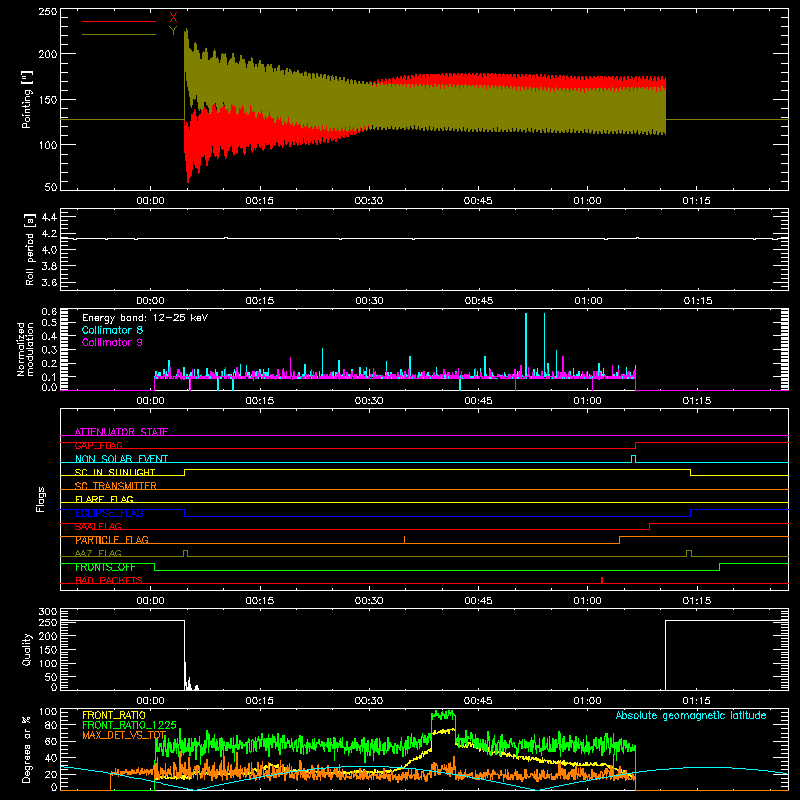Click the FRONT_RATIO_1225 legend label

[x=130, y=725]
